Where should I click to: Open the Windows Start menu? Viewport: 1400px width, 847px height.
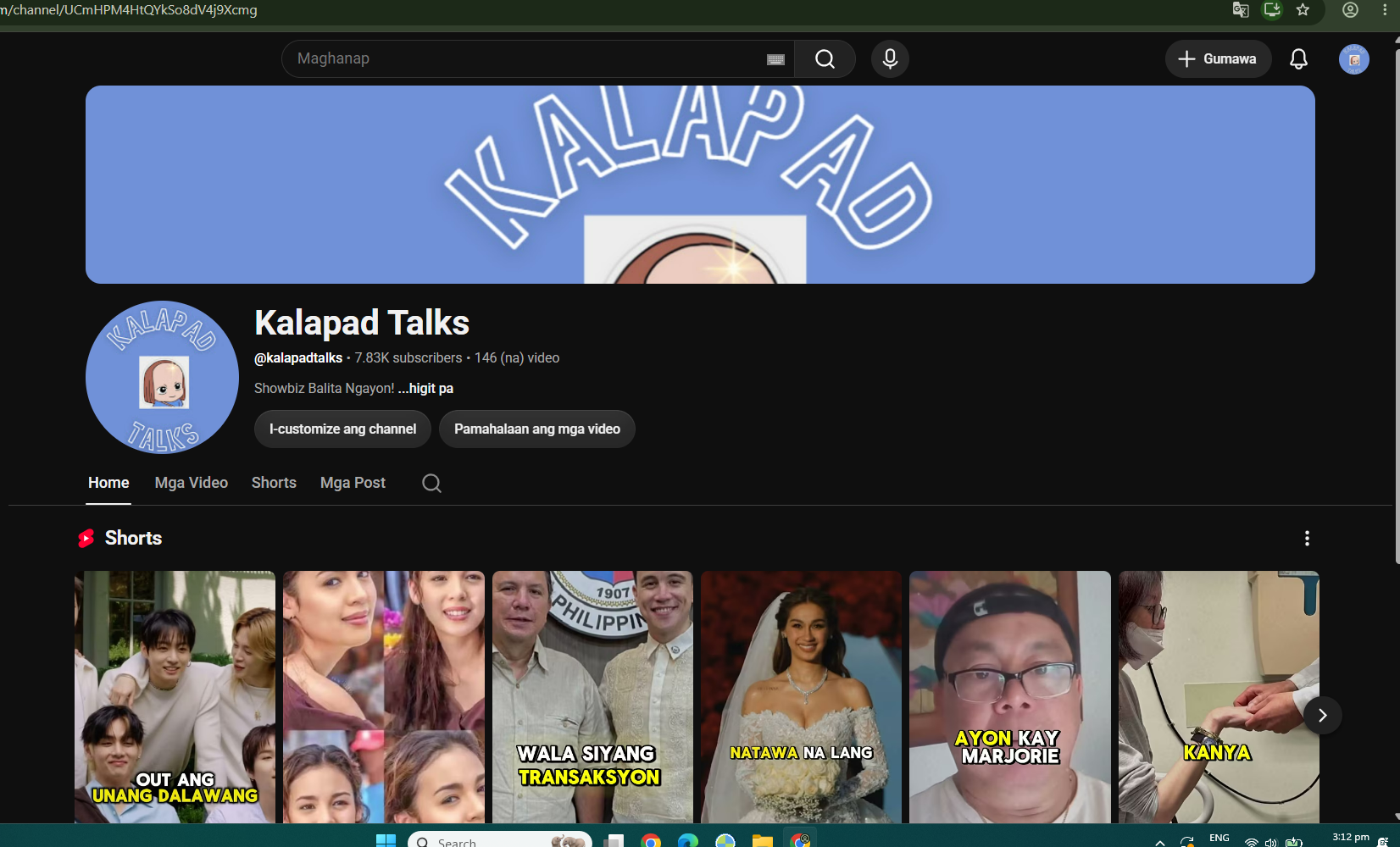(x=386, y=840)
